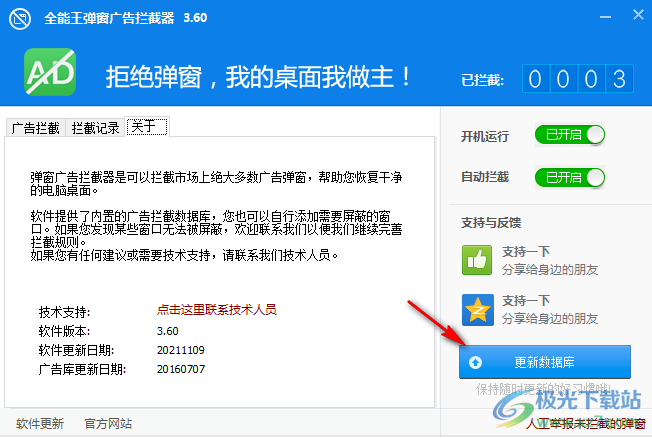The height and width of the screenshot is (438, 652).
Task: Click the 开机运行 label
Action: [x=485, y=136]
